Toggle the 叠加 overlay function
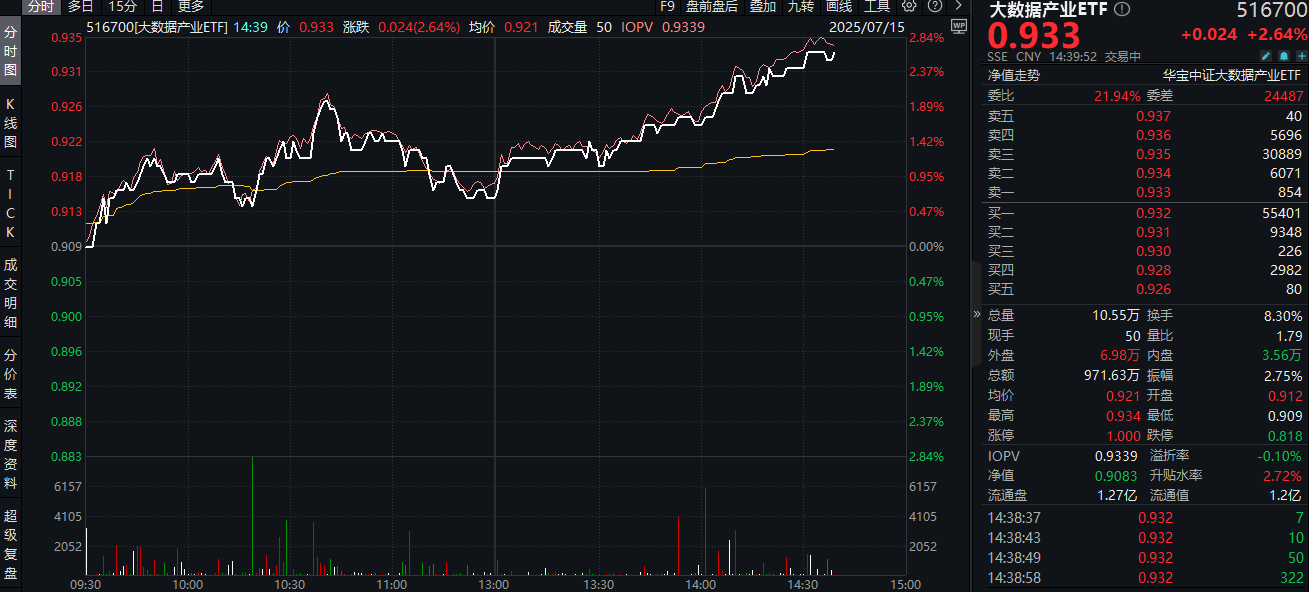Viewport: 1309px width, 592px height. tap(762, 8)
